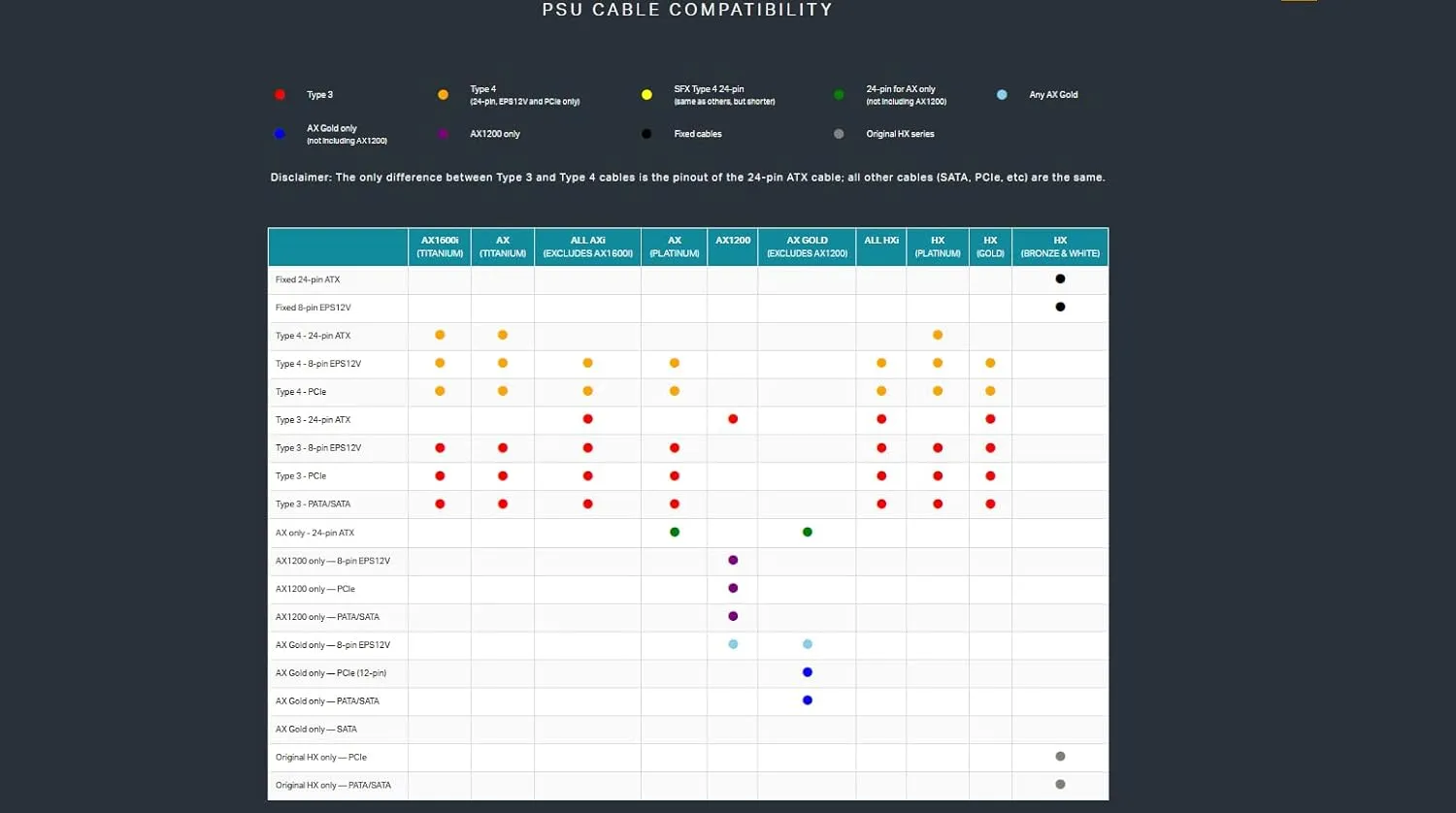Viewport: 1456px width, 813px height.
Task: Click the 'Type 3 - 24-pin ATX' row label
Action: point(313,420)
